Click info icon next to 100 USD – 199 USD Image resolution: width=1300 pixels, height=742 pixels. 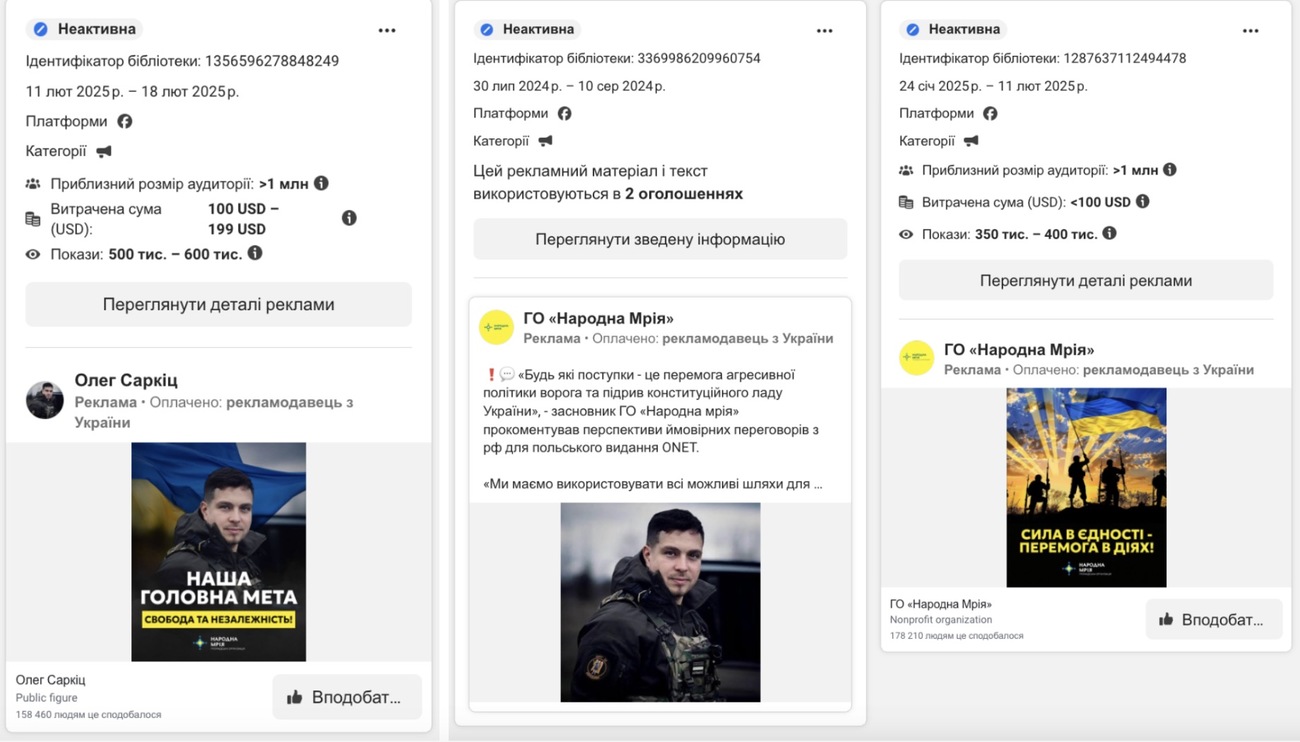tap(349, 218)
